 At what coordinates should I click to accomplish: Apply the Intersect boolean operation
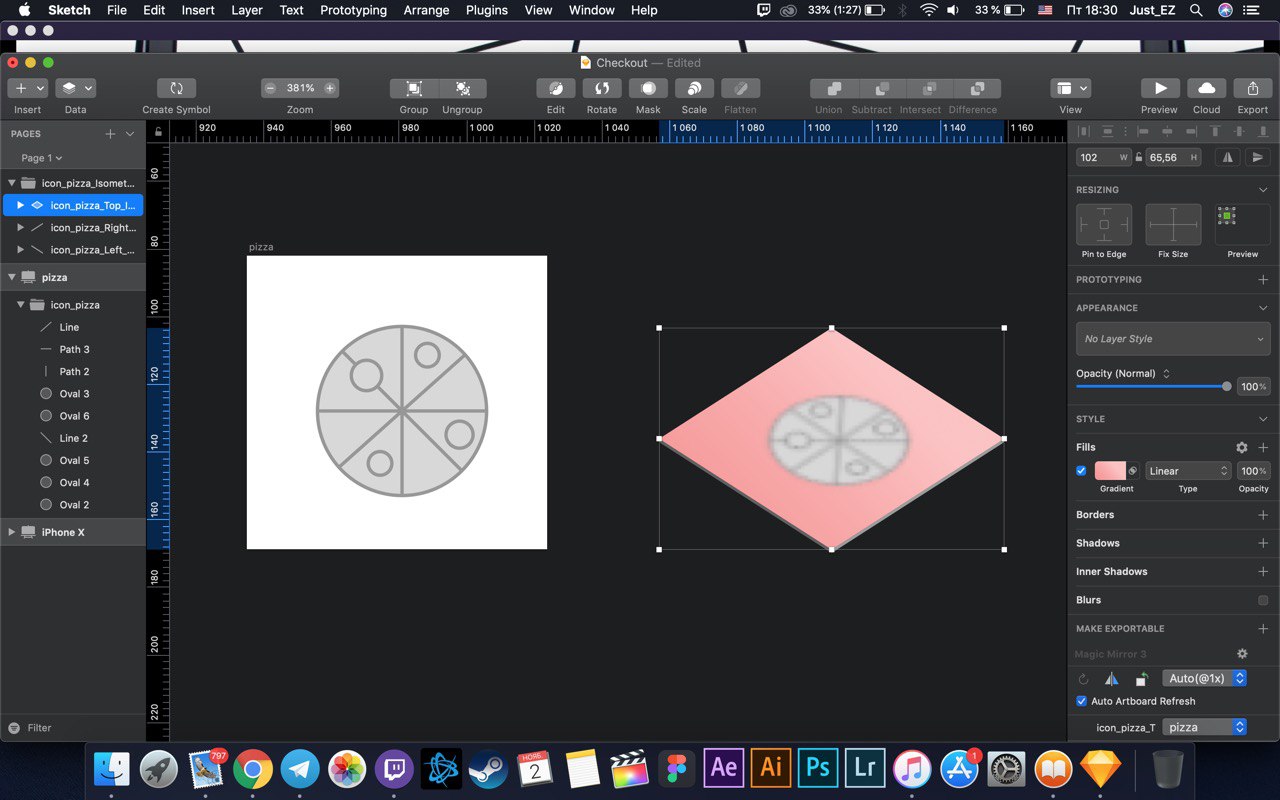pos(930,88)
